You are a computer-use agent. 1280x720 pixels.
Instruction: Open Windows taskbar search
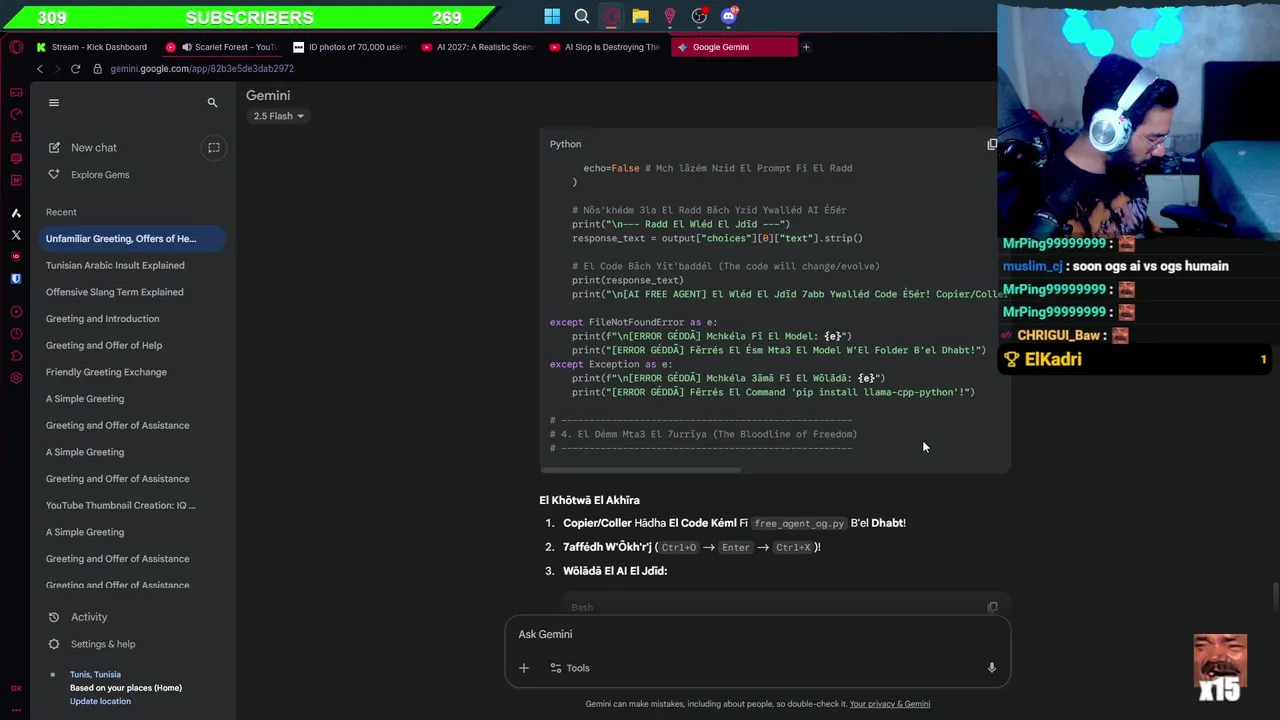pyautogui.click(x=582, y=16)
